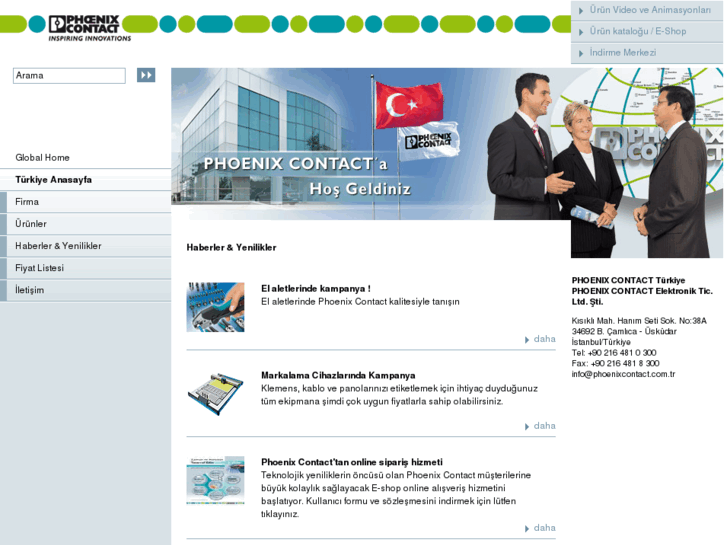Click address line 34692 B. Çamlıca - Üsküdar

pyautogui.click(x=624, y=331)
